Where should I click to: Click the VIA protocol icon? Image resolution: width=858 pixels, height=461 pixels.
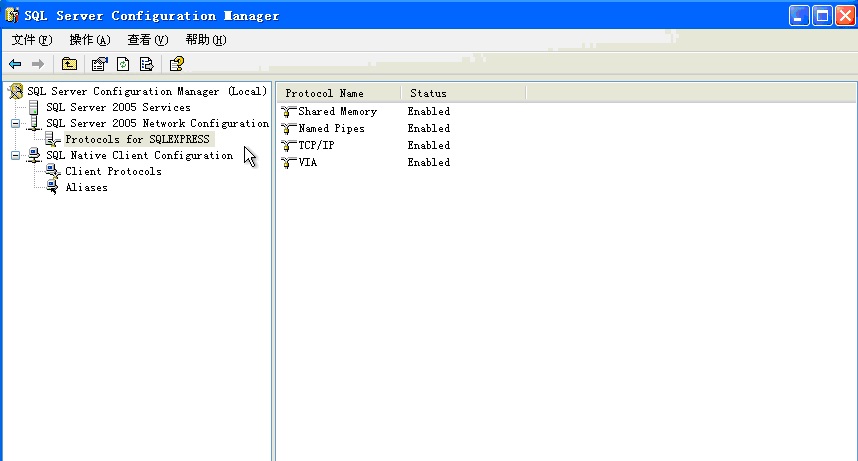[288, 163]
